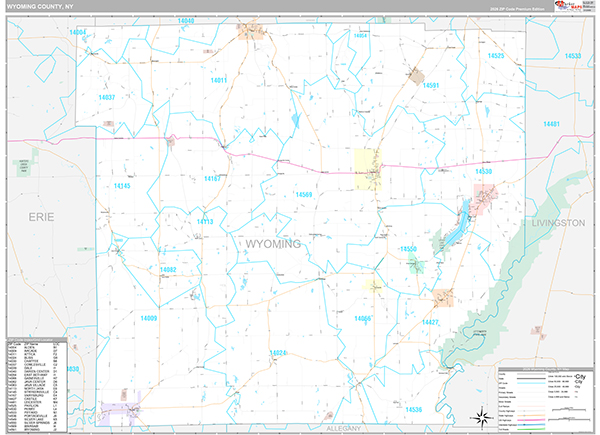The image size is (600, 435).
Task: Click ZIP code label 14569
Action: 304,195
